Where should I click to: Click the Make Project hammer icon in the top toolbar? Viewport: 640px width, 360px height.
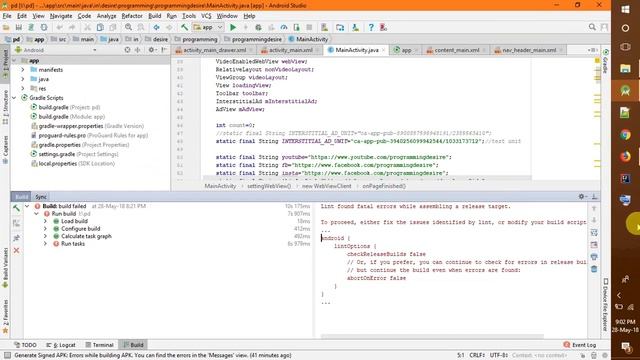pos(184,27)
